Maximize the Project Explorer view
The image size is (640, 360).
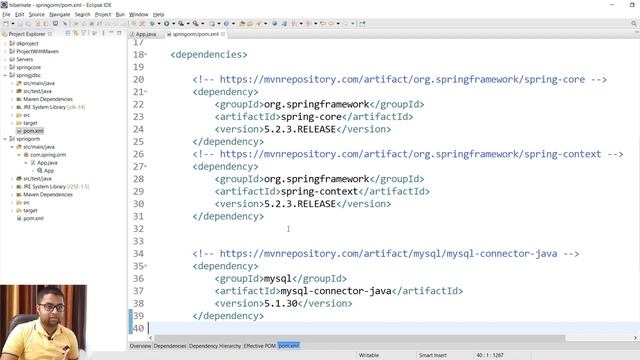click(119, 33)
